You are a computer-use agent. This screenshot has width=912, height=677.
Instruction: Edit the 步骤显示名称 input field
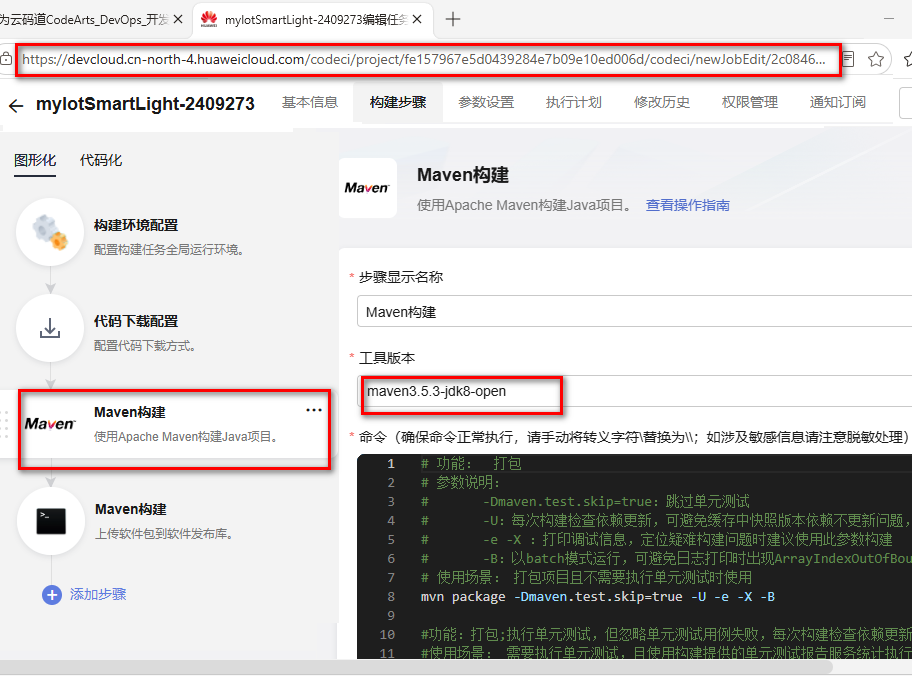point(635,312)
